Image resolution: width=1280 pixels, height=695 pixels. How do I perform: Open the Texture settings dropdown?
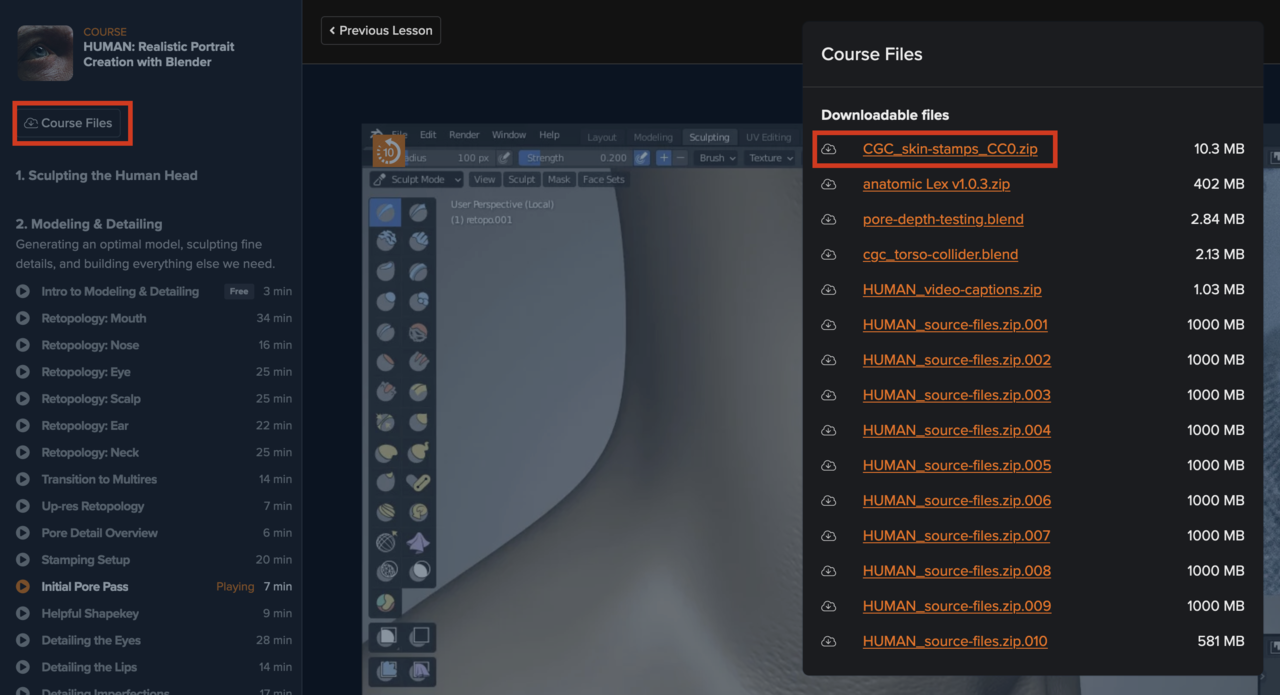coord(771,158)
